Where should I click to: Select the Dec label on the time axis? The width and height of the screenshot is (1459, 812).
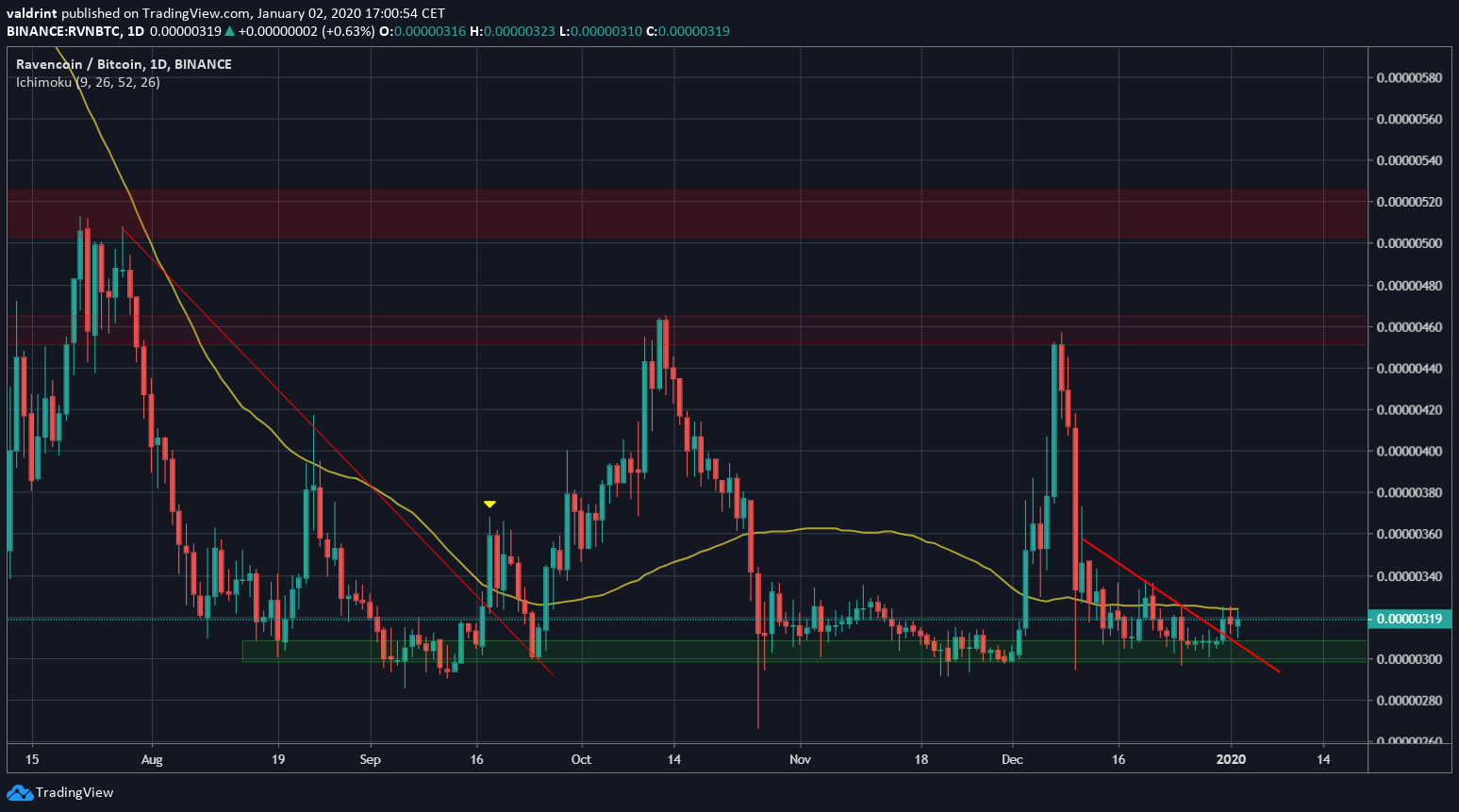(1012, 759)
